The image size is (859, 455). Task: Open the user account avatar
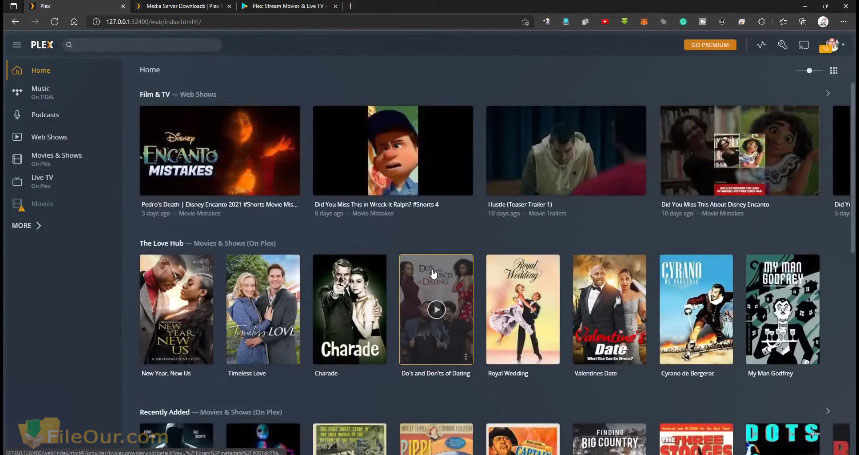832,45
